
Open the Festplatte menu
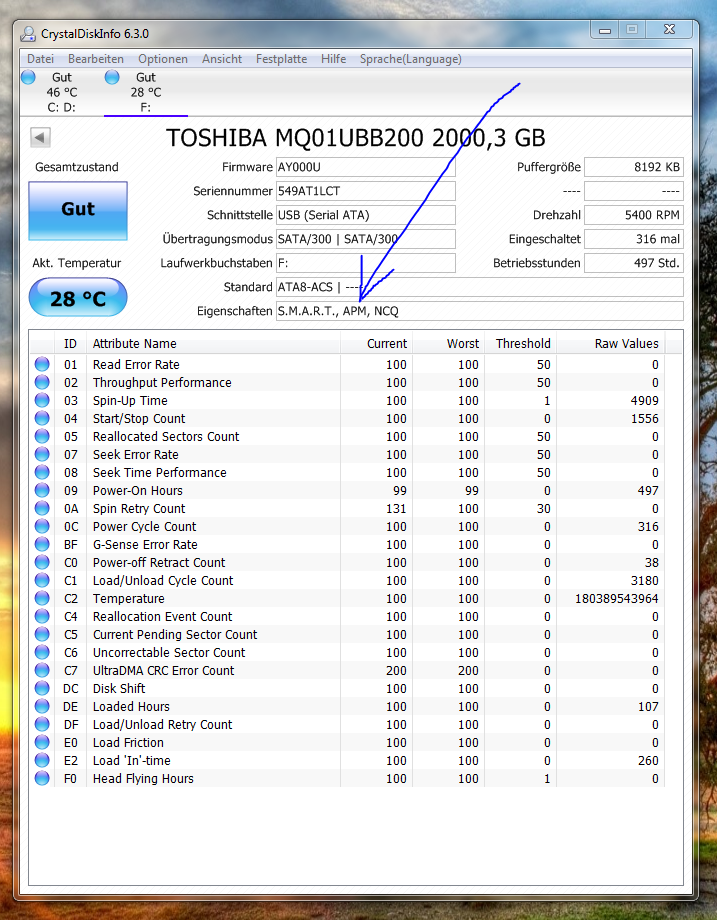281,59
